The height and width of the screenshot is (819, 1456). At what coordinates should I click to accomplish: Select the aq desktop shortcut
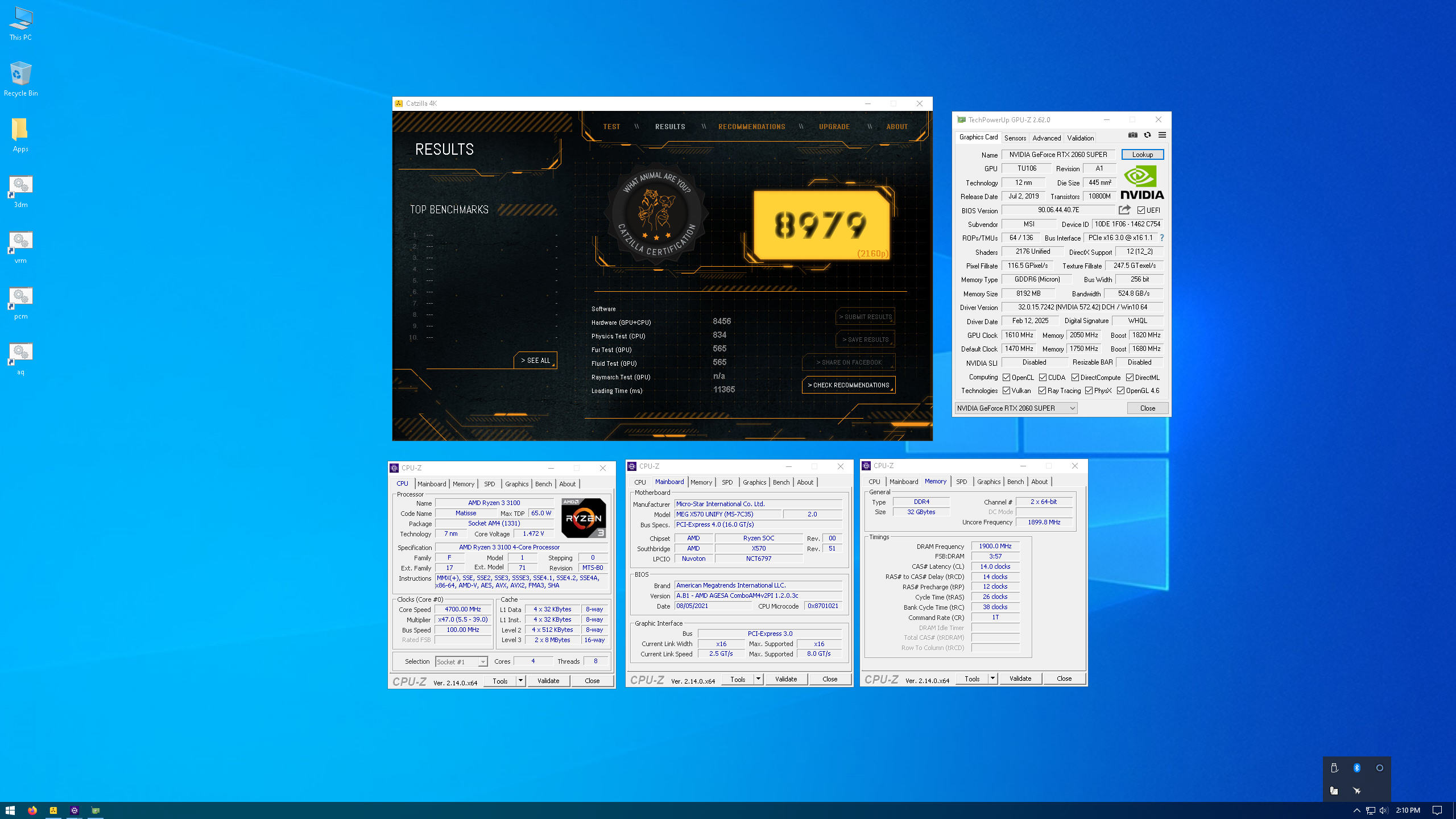(20, 359)
